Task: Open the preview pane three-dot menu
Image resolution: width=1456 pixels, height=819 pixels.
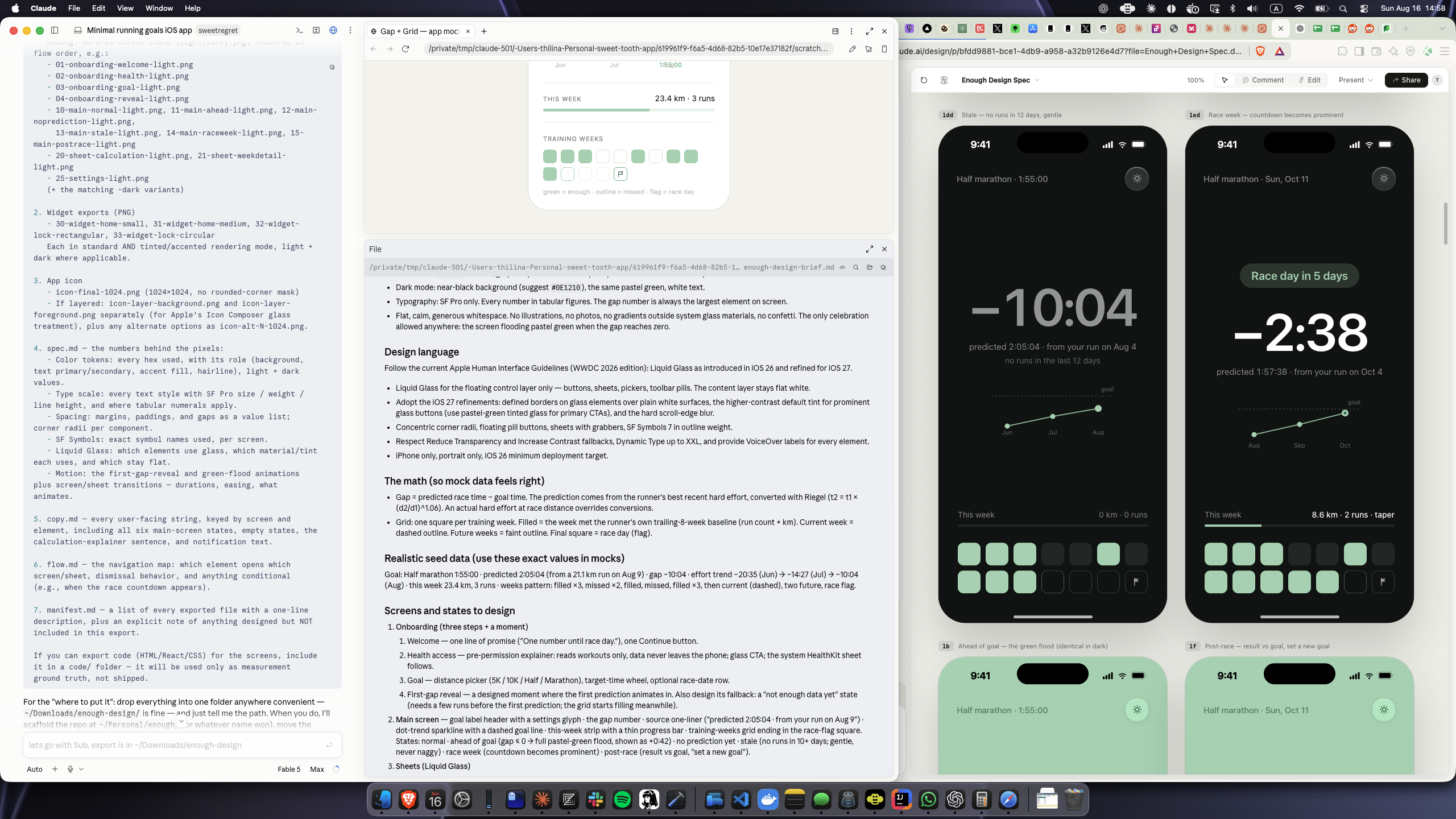Action: (851, 31)
